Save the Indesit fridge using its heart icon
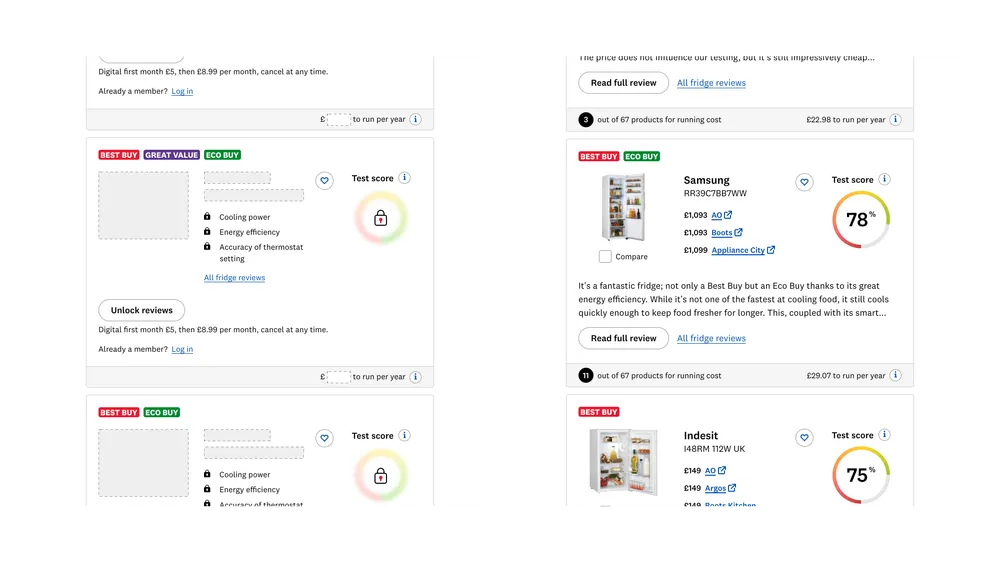 tap(804, 438)
